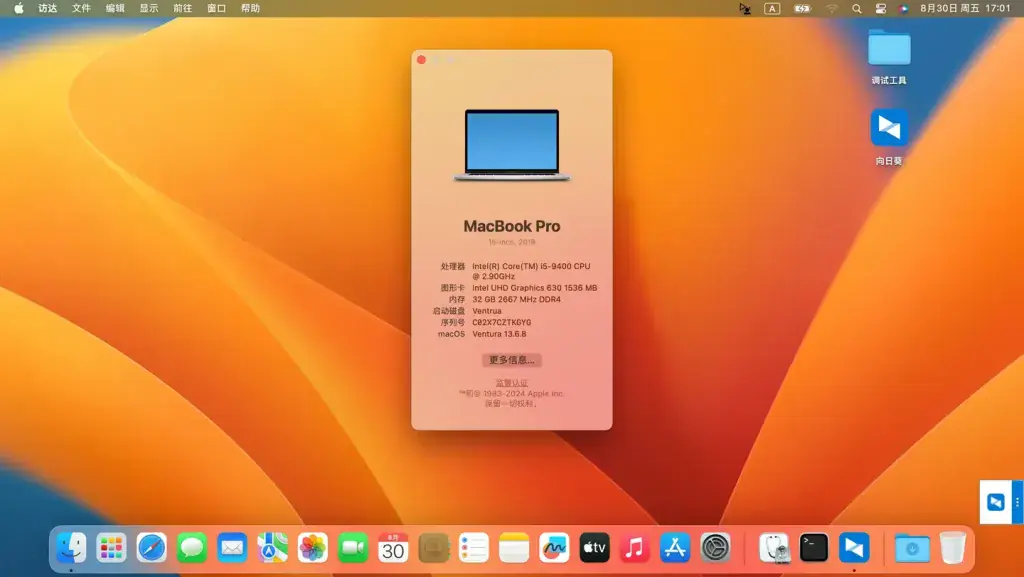This screenshot has width=1024, height=577.
Task: Open the 前往 menu
Action: pos(183,8)
